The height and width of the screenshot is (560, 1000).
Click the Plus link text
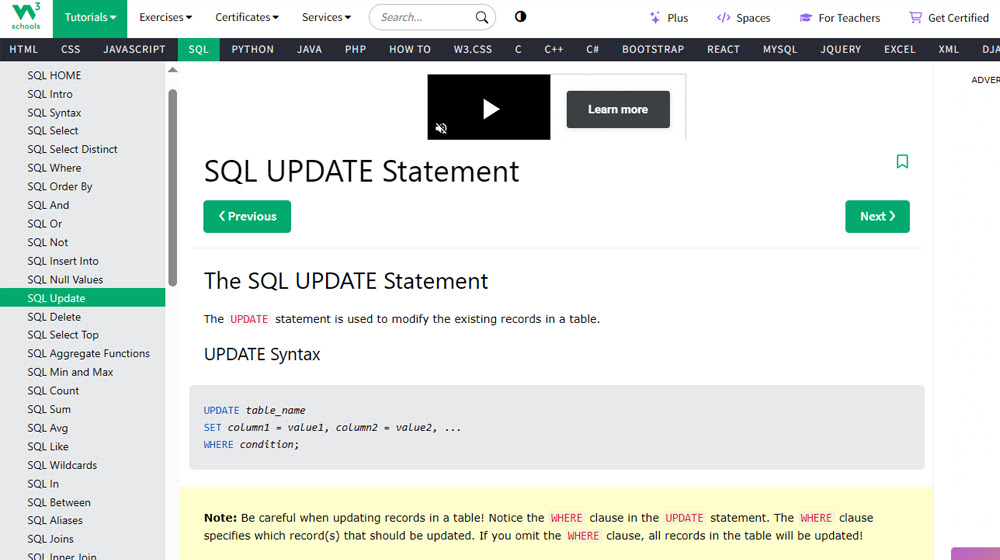pos(677,18)
